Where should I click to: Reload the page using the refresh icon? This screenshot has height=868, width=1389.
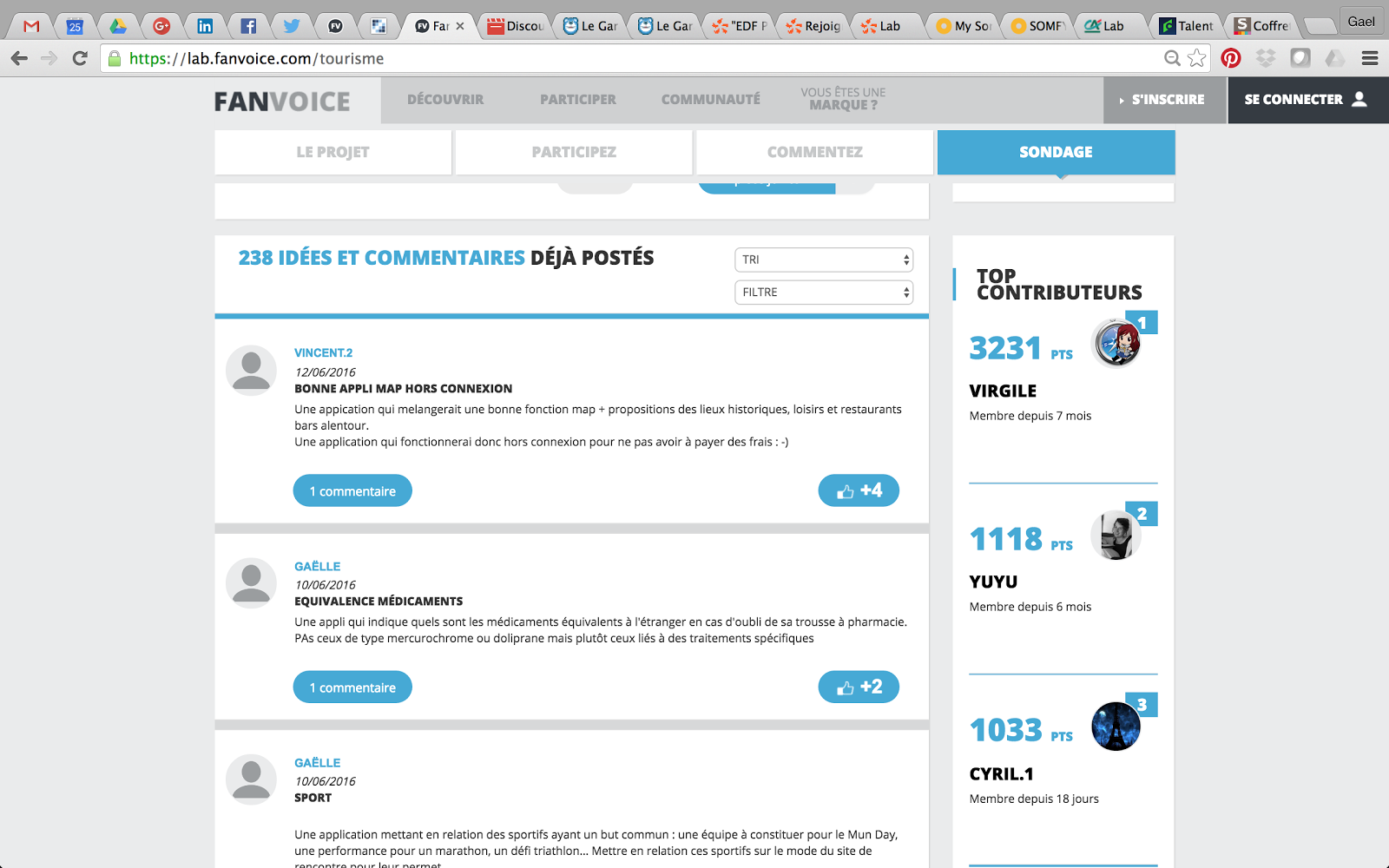pyautogui.click(x=80, y=58)
